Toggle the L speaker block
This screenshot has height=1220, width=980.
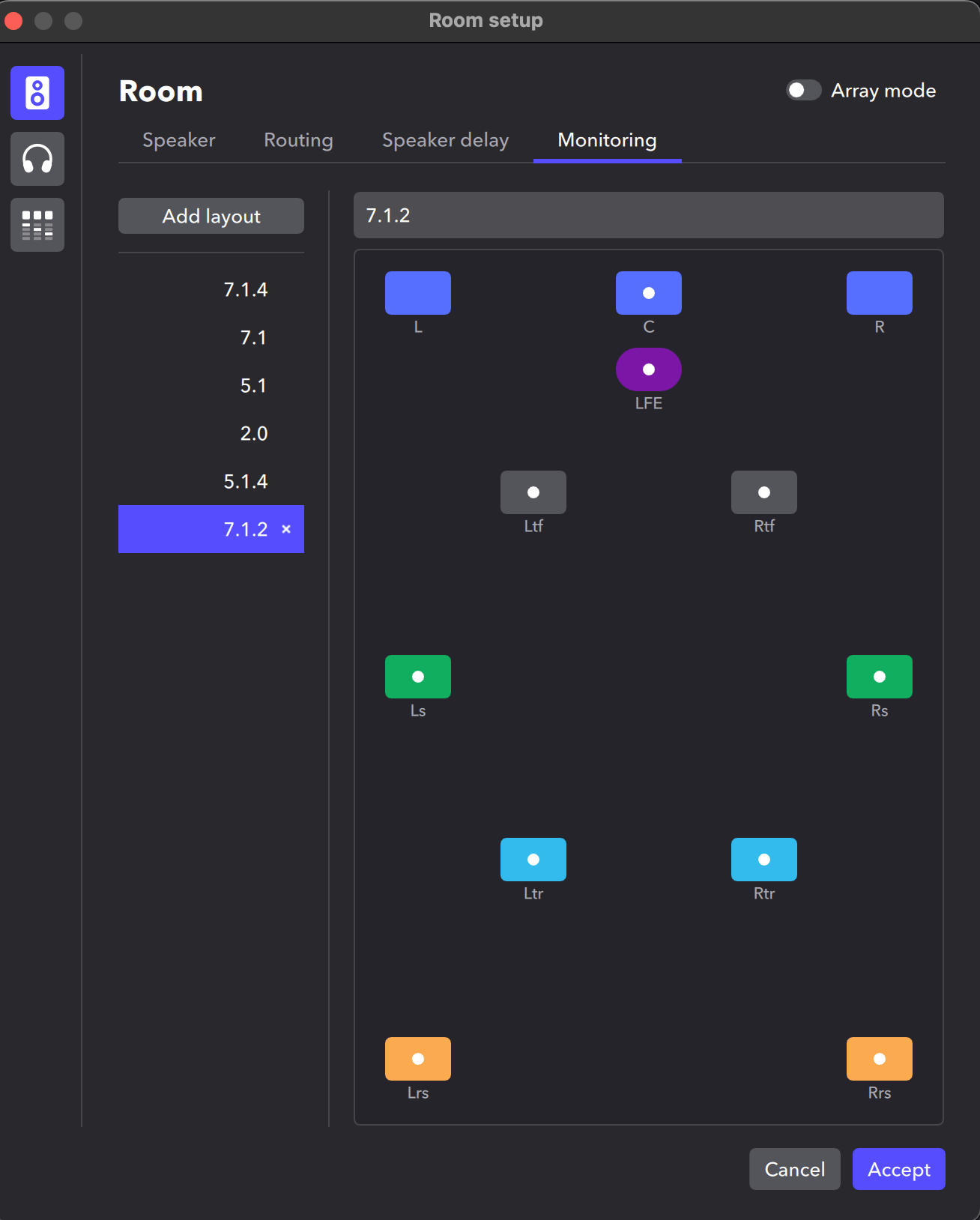pos(418,293)
